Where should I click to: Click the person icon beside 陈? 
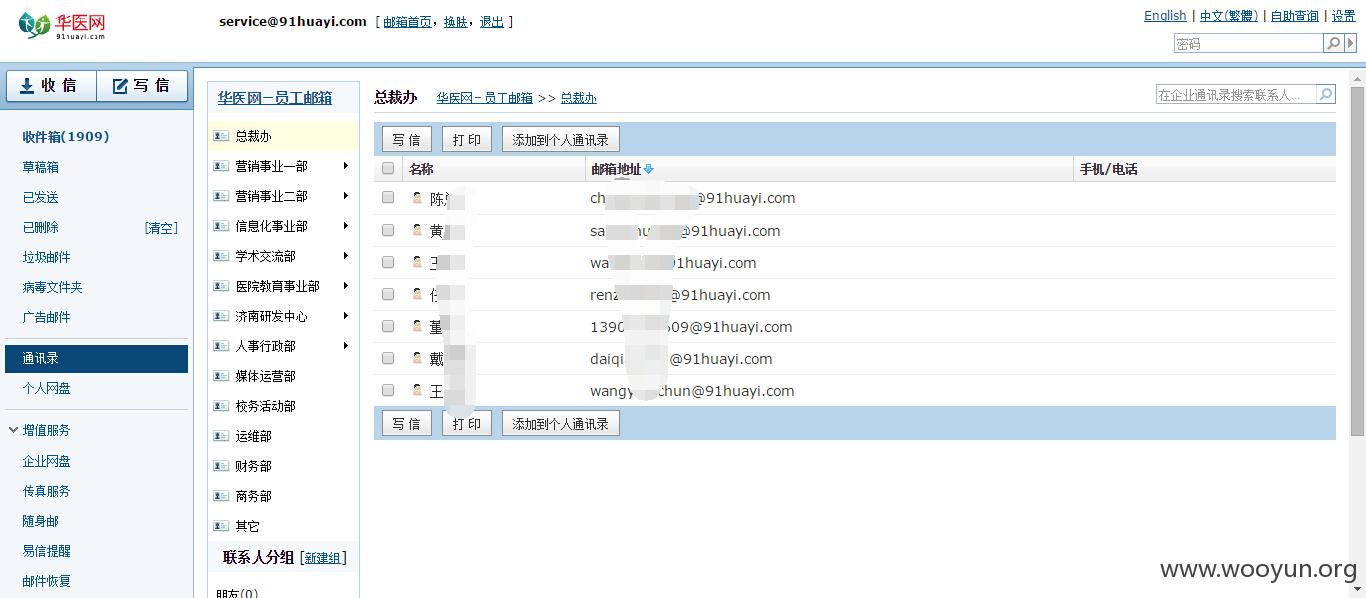coord(417,198)
